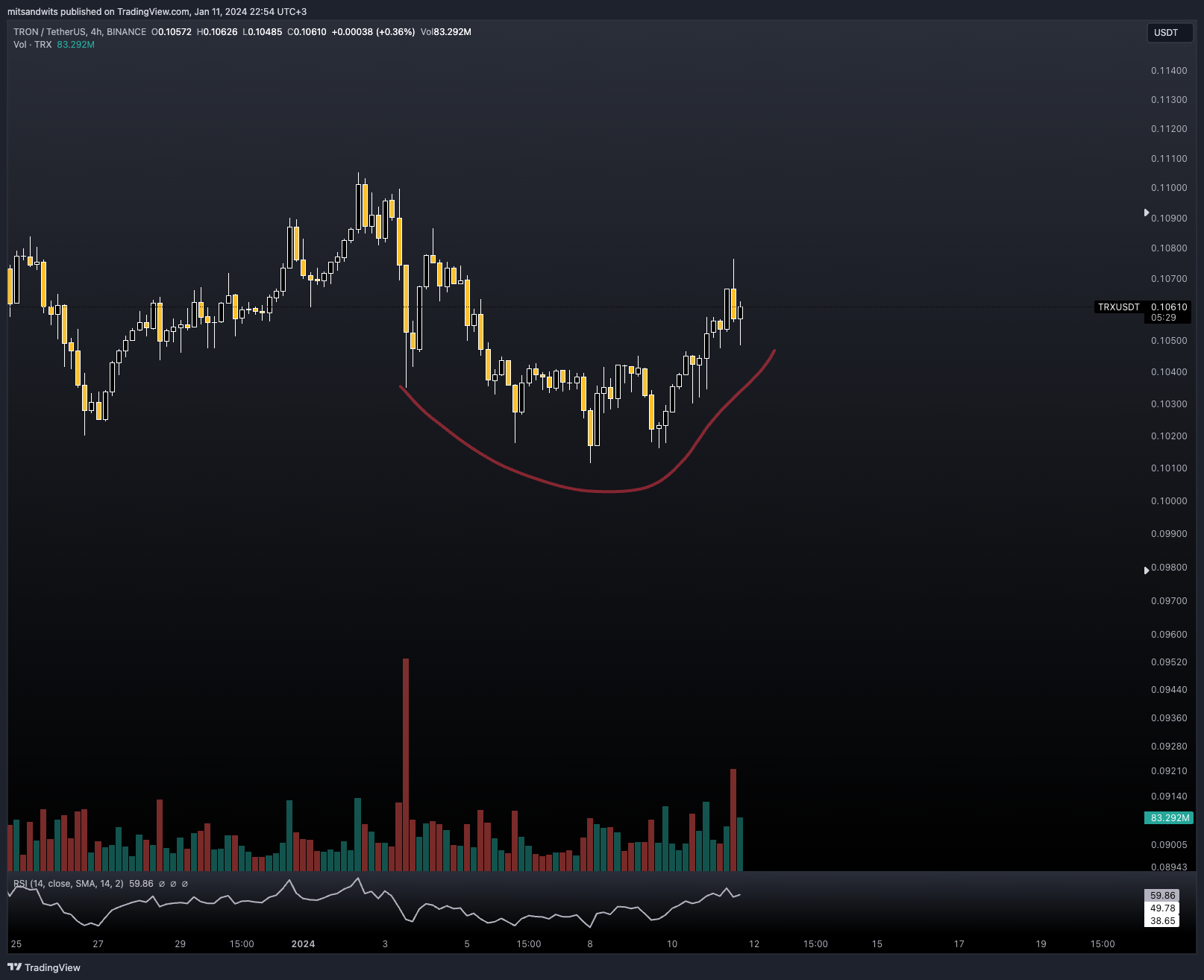Click the 2024 label on time axis
Viewport: 1204px width, 980px height.
pos(303,944)
